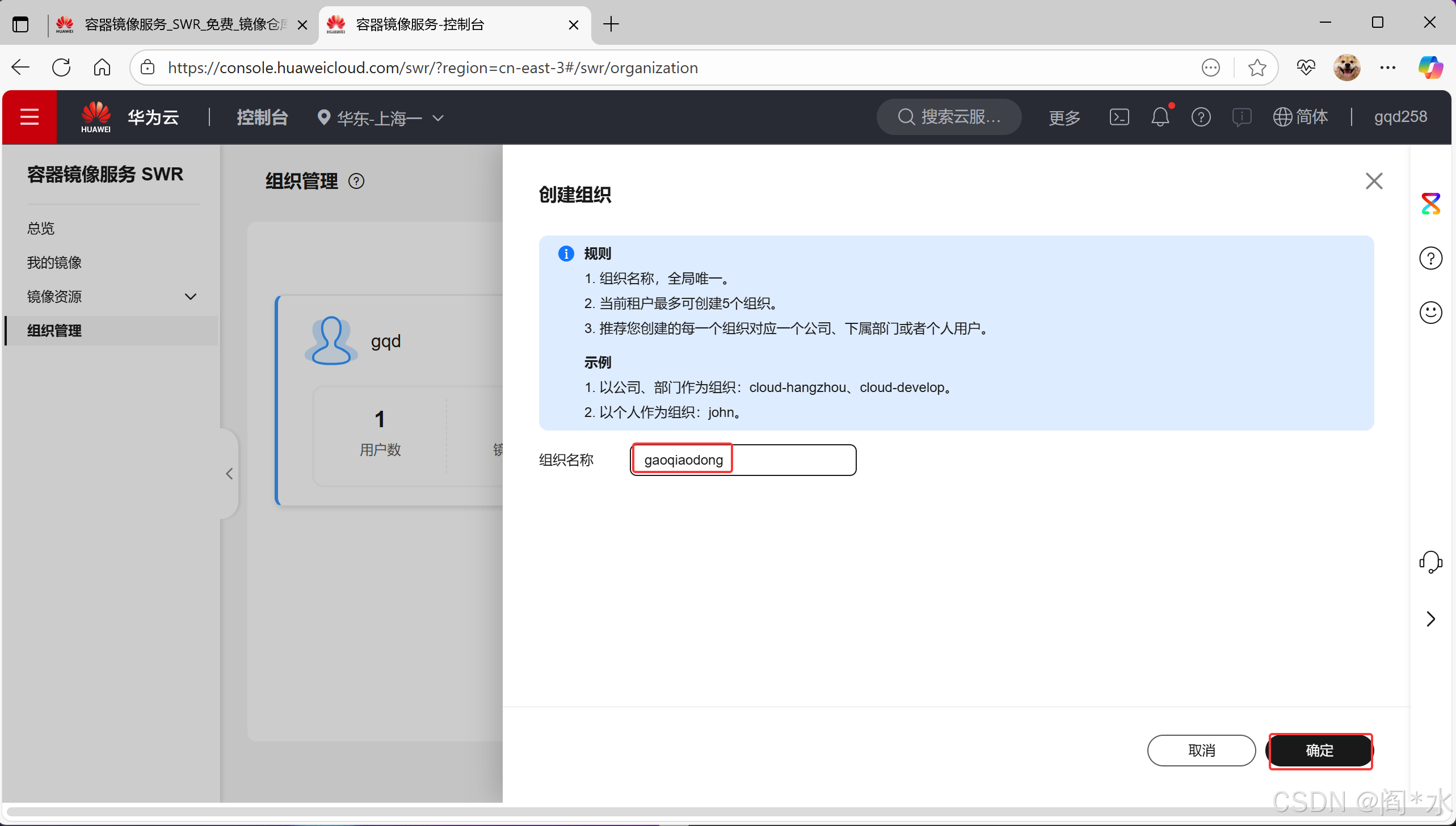Switch to the 容器镜像服务_SWR browser tab
1456x826 pixels.
(x=182, y=24)
